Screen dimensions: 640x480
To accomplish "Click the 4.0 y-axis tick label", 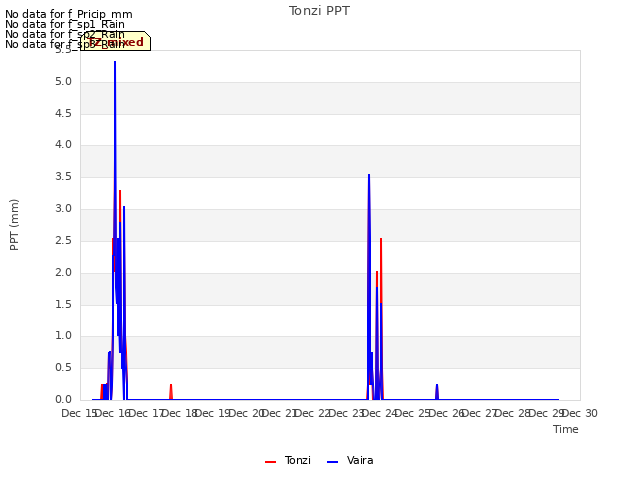I will pos(63,144).
